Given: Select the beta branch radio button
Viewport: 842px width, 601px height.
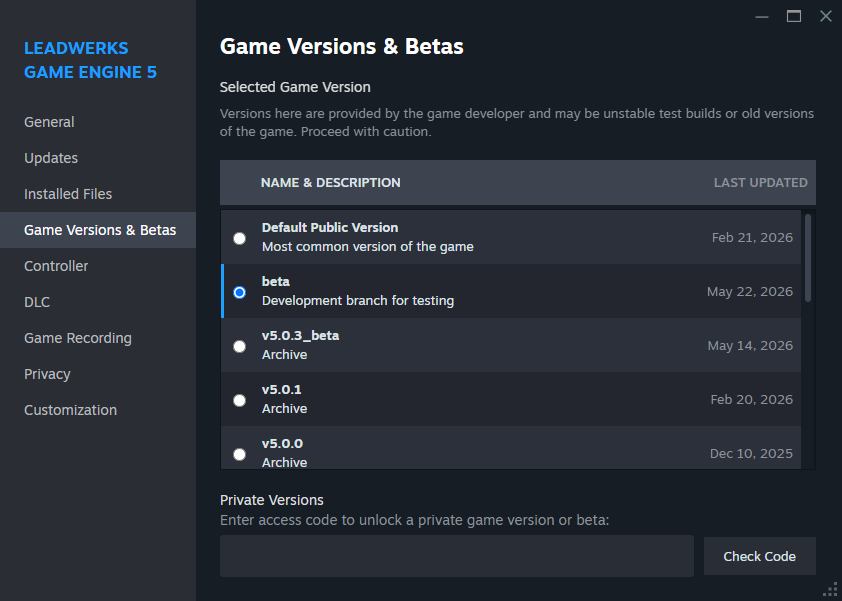Looking at the screenshot, I should [x=239, y=292].
